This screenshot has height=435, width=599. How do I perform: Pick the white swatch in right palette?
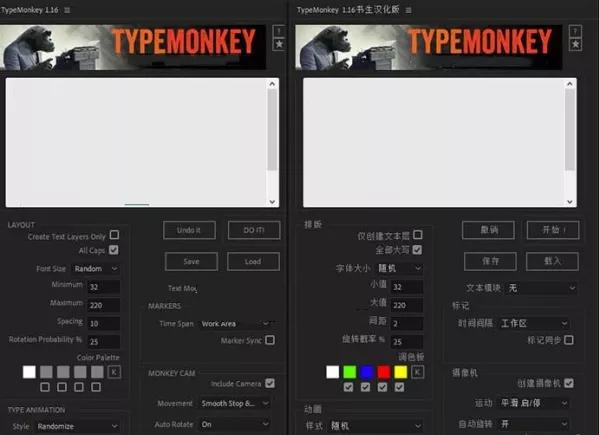(332, 372)
